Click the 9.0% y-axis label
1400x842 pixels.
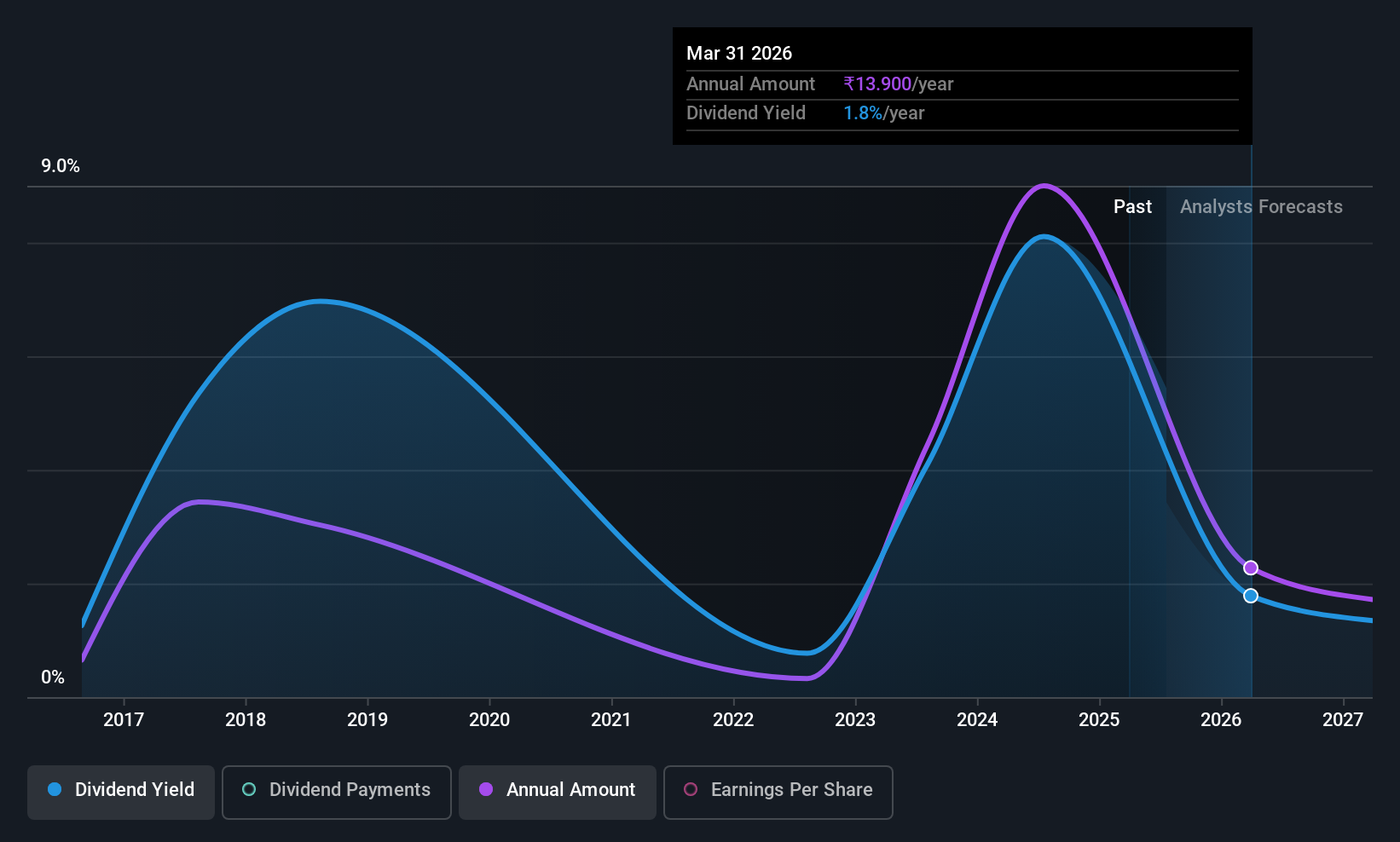coord(61,166)
